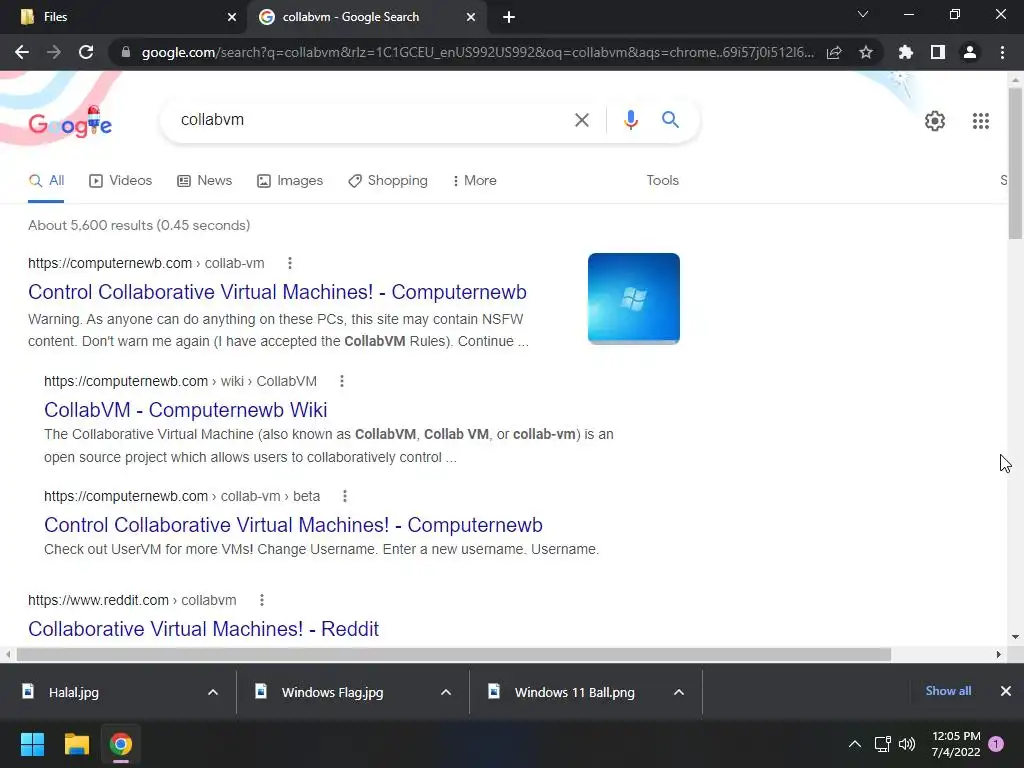
Task: Expand Windows 11 Ball.png download options
Action: tap(679, 692)
